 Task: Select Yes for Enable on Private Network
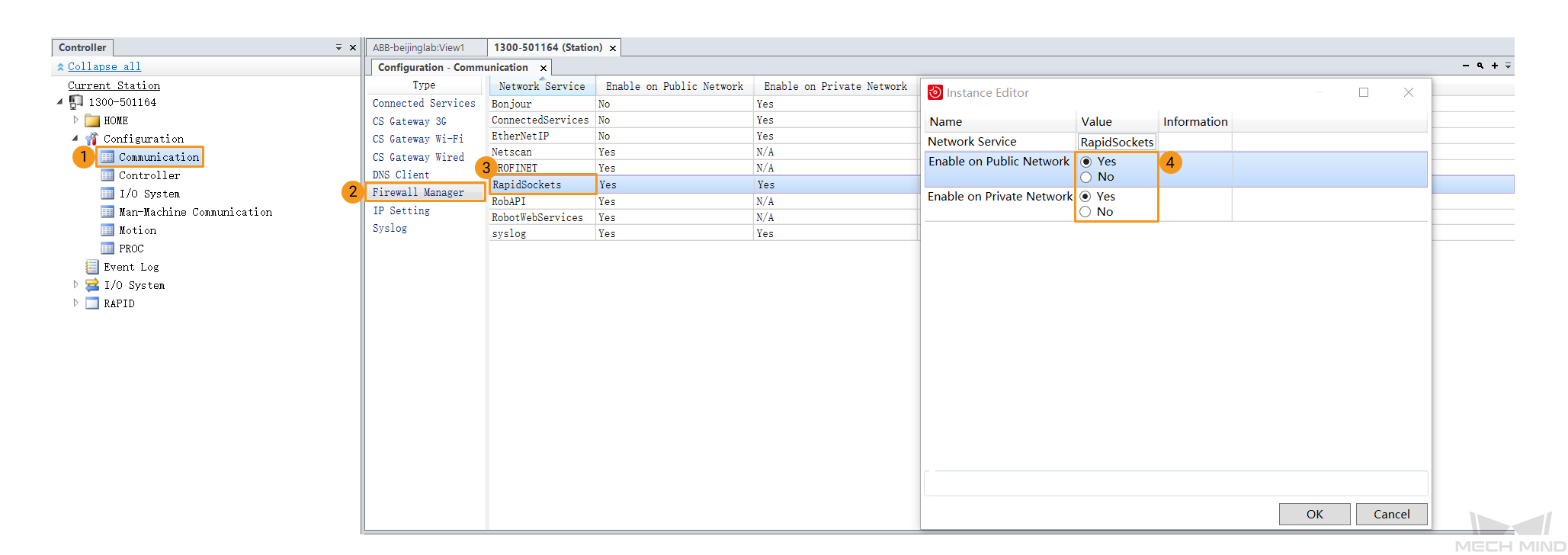(1085, 197)
